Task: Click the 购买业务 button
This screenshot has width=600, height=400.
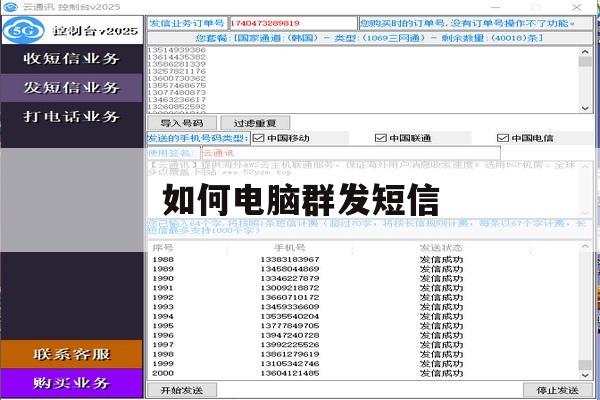Action: pyautogui.click(x=72, y=383)
